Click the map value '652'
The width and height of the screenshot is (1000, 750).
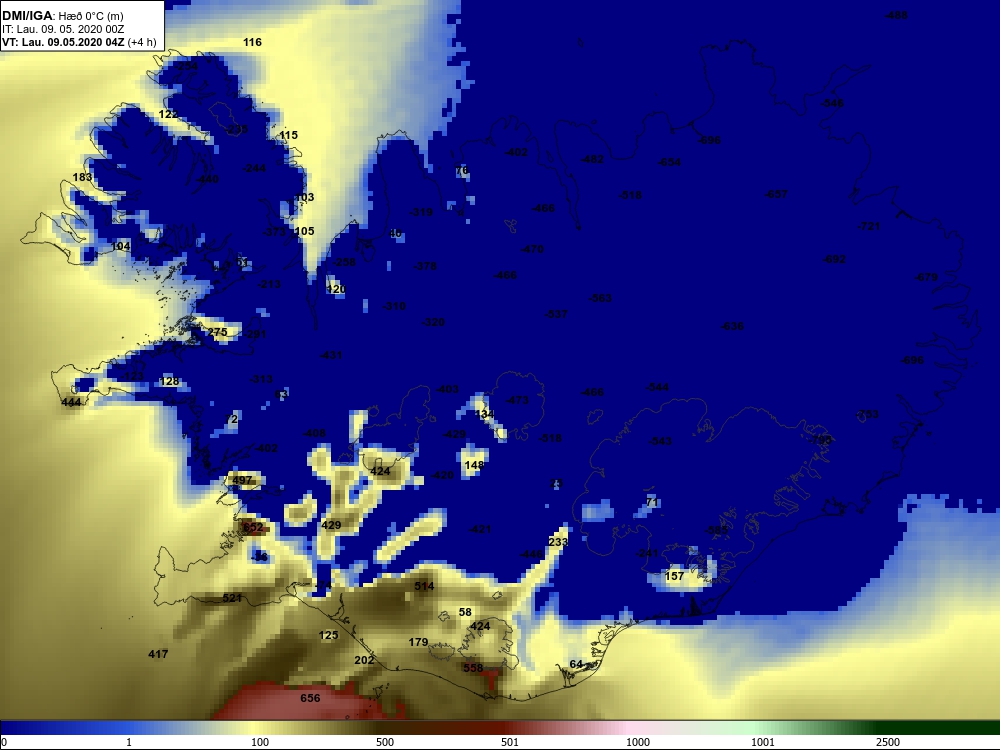tap(253, 527)
